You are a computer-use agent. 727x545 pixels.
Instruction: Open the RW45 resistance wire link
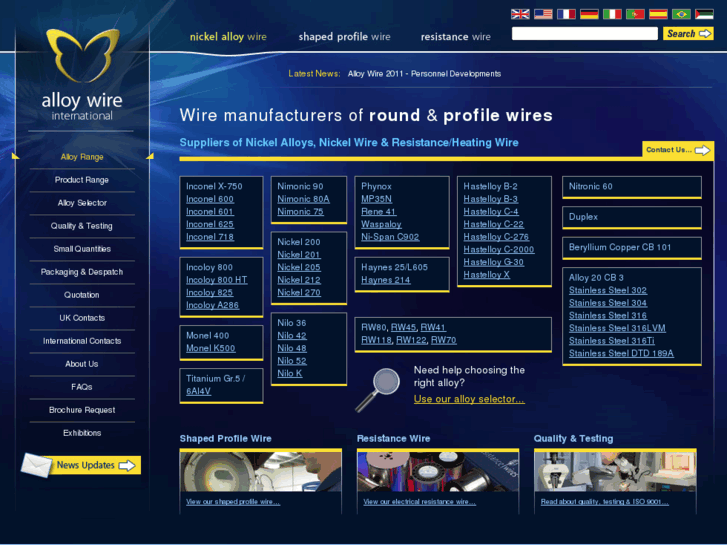pyautogui.click(x=403, y=327)
